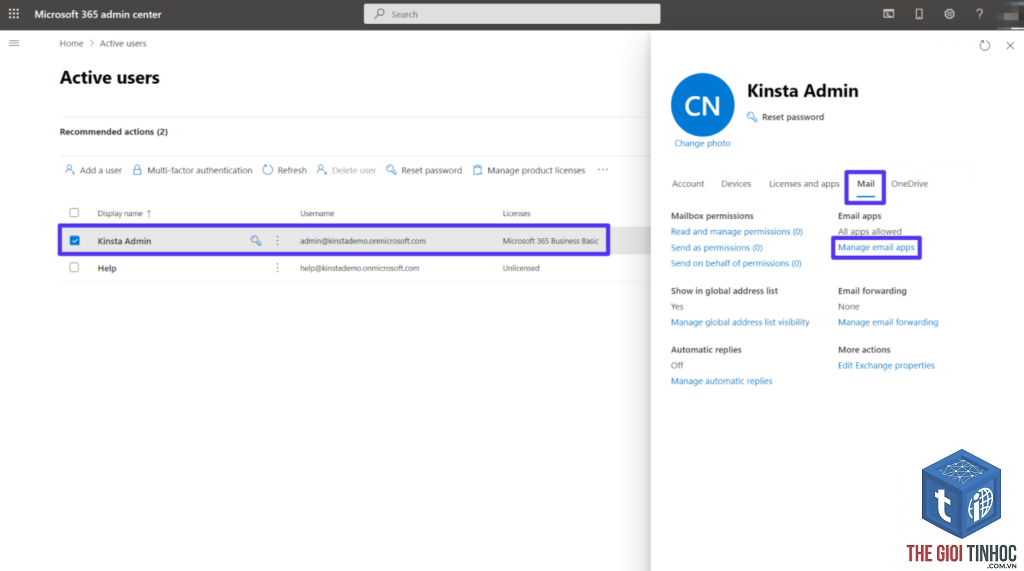Click help@kinstademo.onmicrosoft.com username
Viewport: 1024px width, 571px height.
tap(359, 268)
